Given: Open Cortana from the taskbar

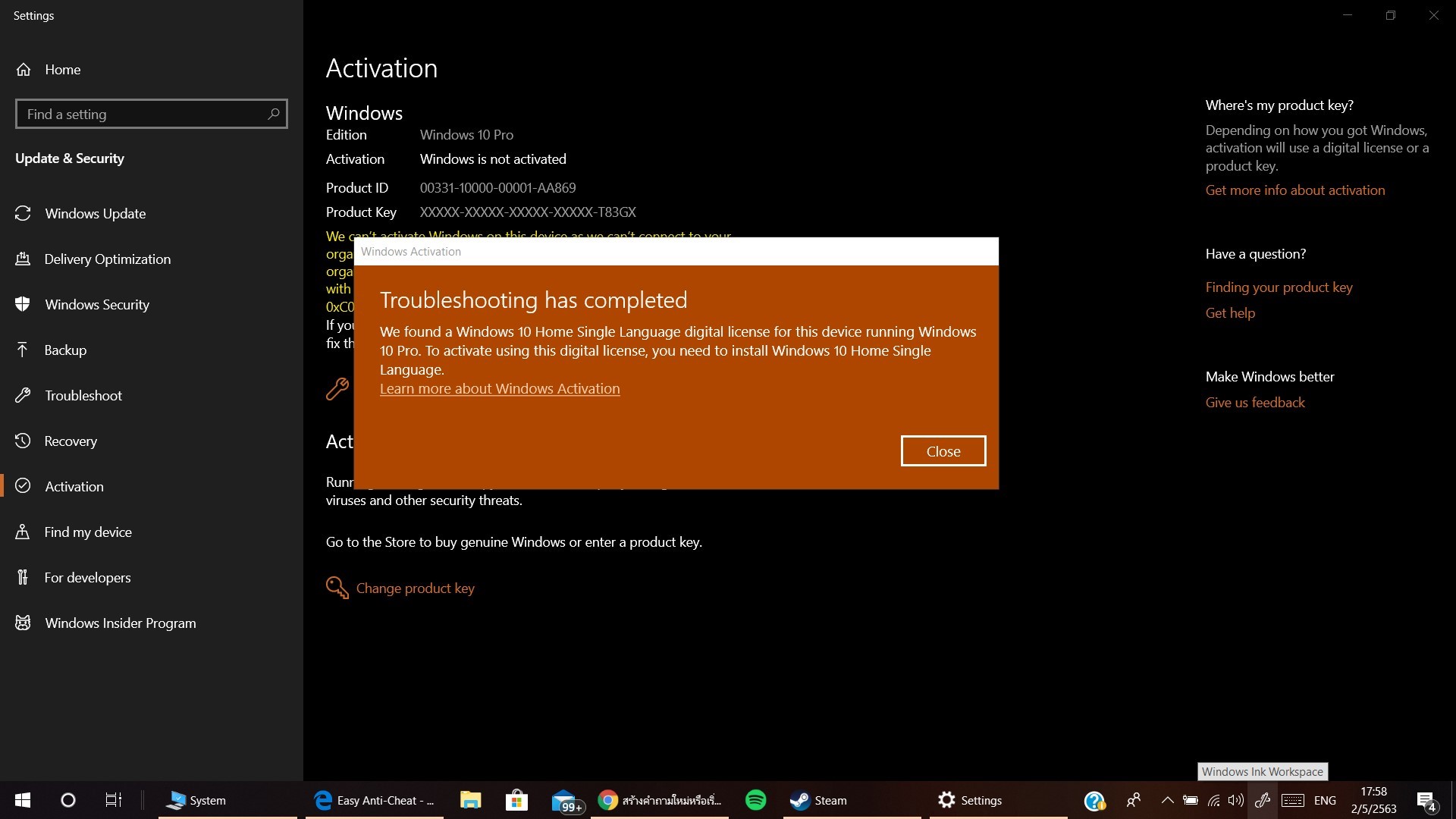Looking at the screenshot, I should pyautogui.click(x=68, y=800).
